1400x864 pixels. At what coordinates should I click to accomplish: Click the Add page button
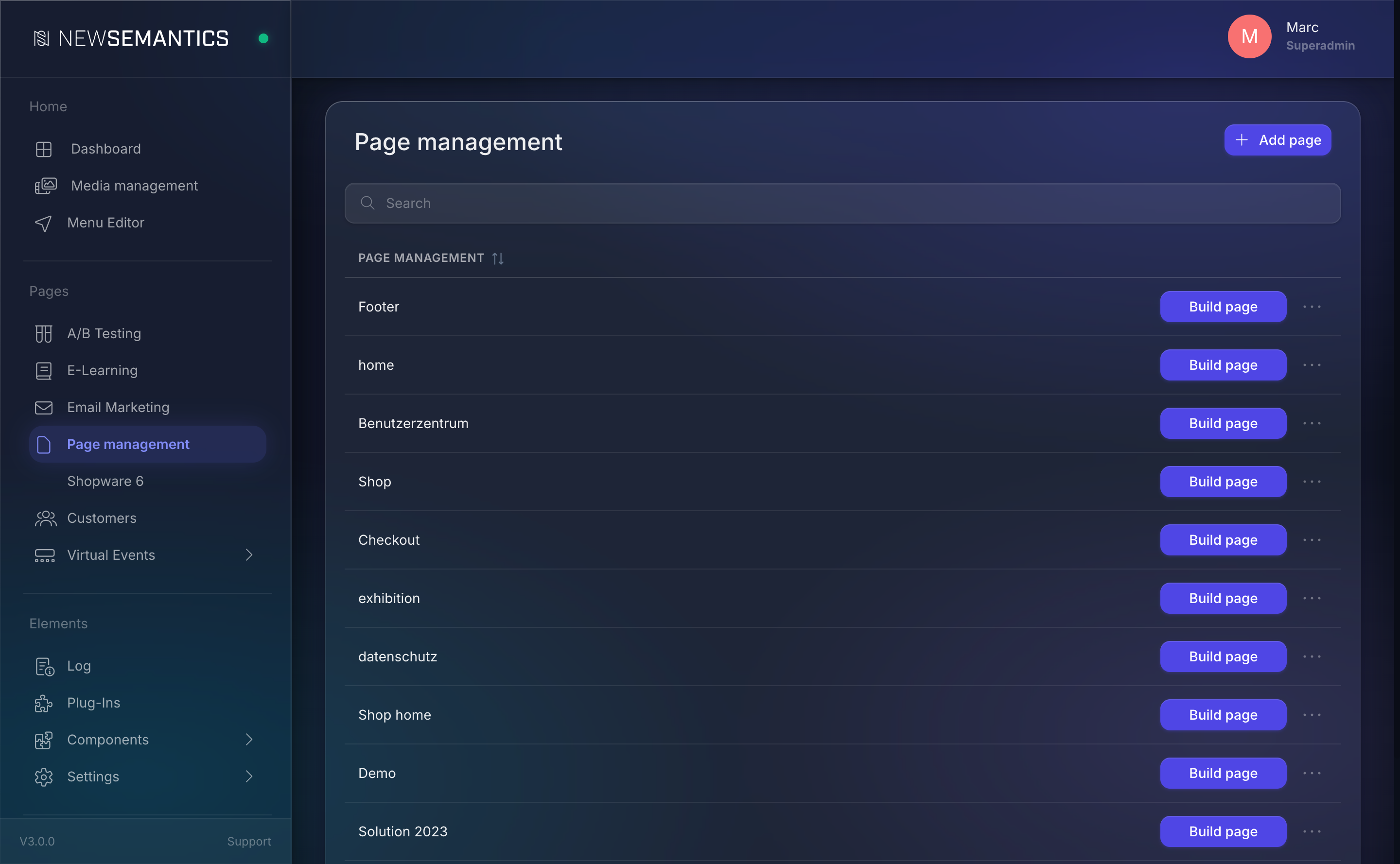point(1277,140)
